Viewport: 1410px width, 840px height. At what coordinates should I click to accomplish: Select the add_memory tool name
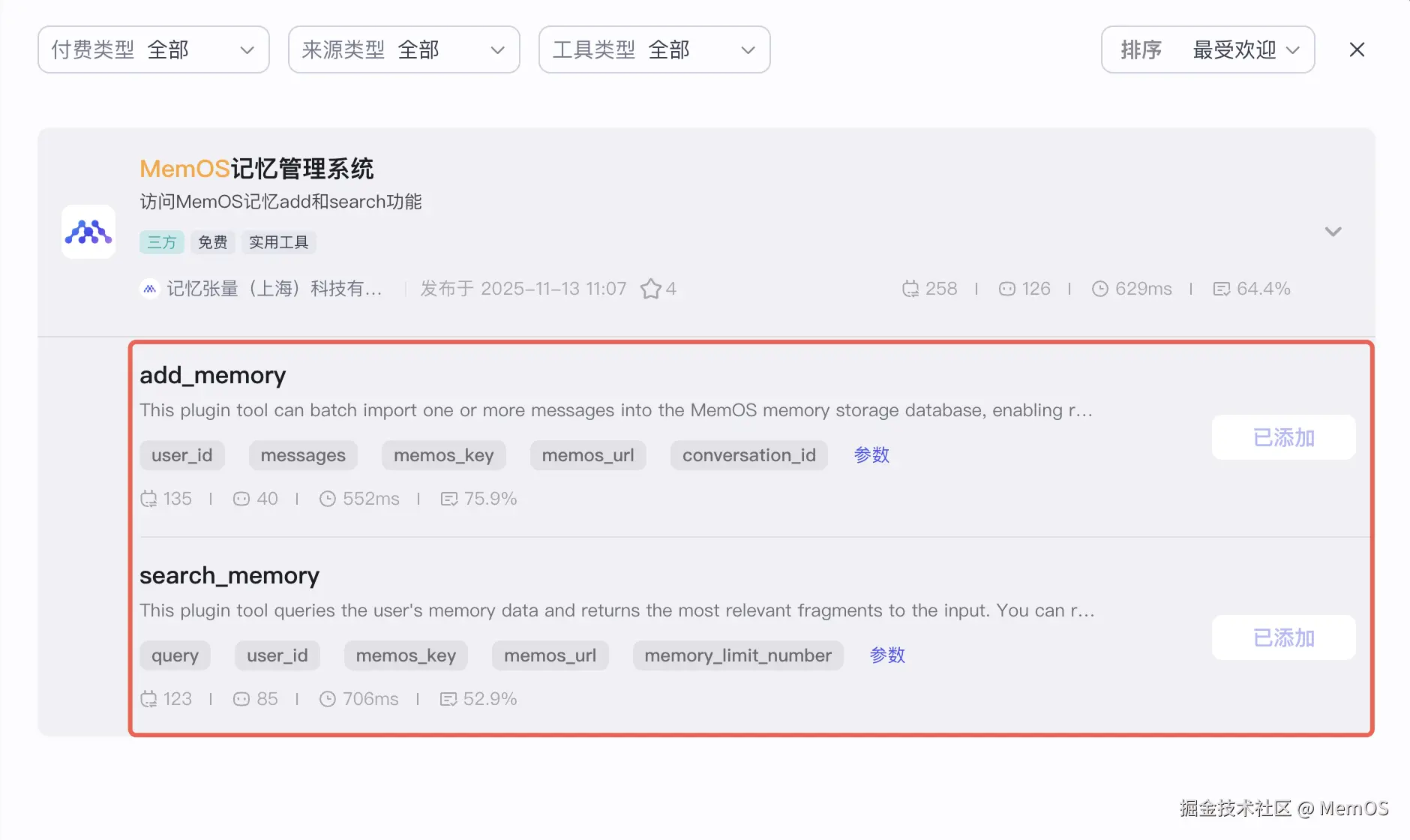pyautogui.click(x=213, y=375)
